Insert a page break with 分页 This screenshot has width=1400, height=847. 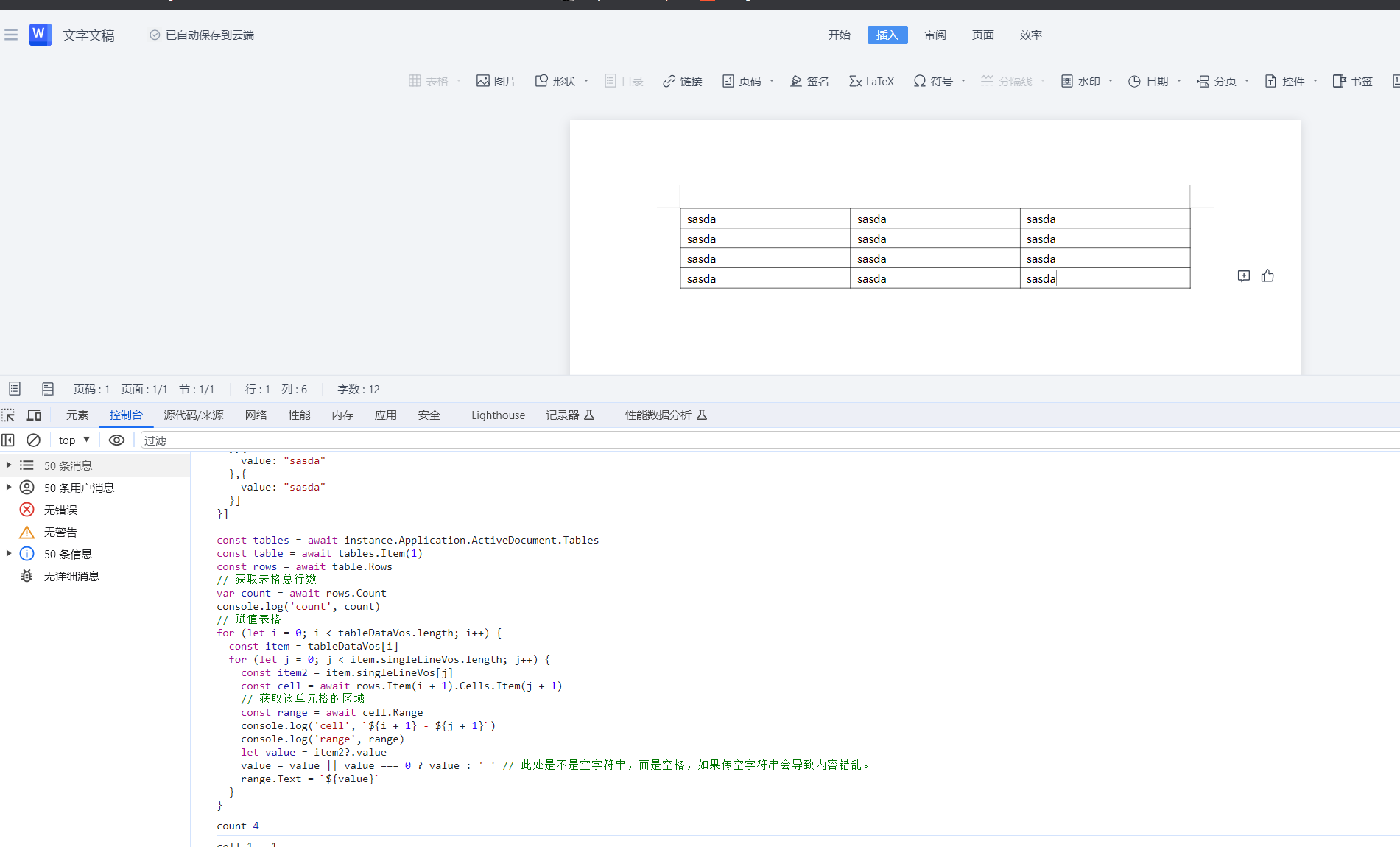point(1217,81)
